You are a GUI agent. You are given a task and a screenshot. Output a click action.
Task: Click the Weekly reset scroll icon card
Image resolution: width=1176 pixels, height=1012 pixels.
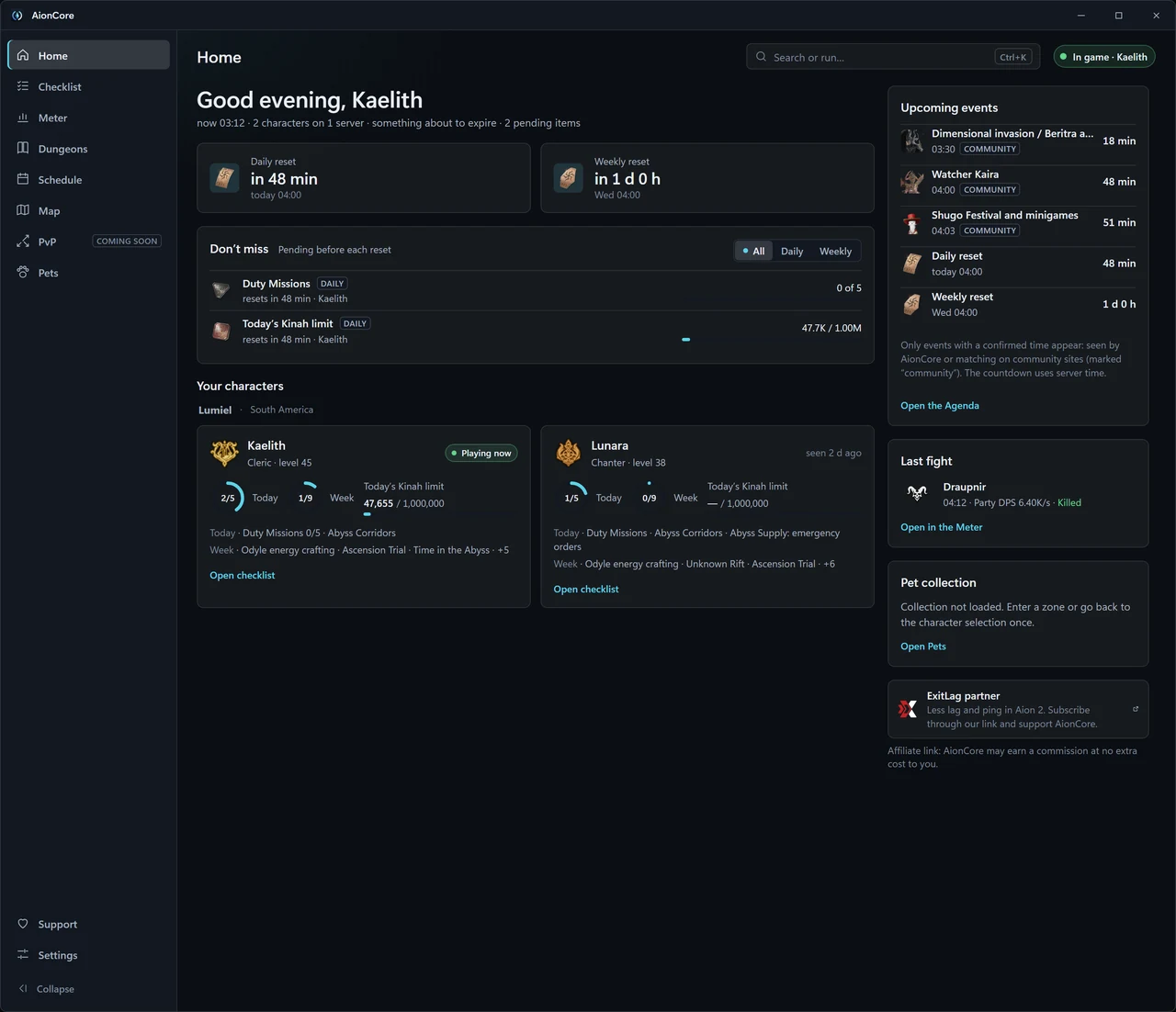[568, 178]
